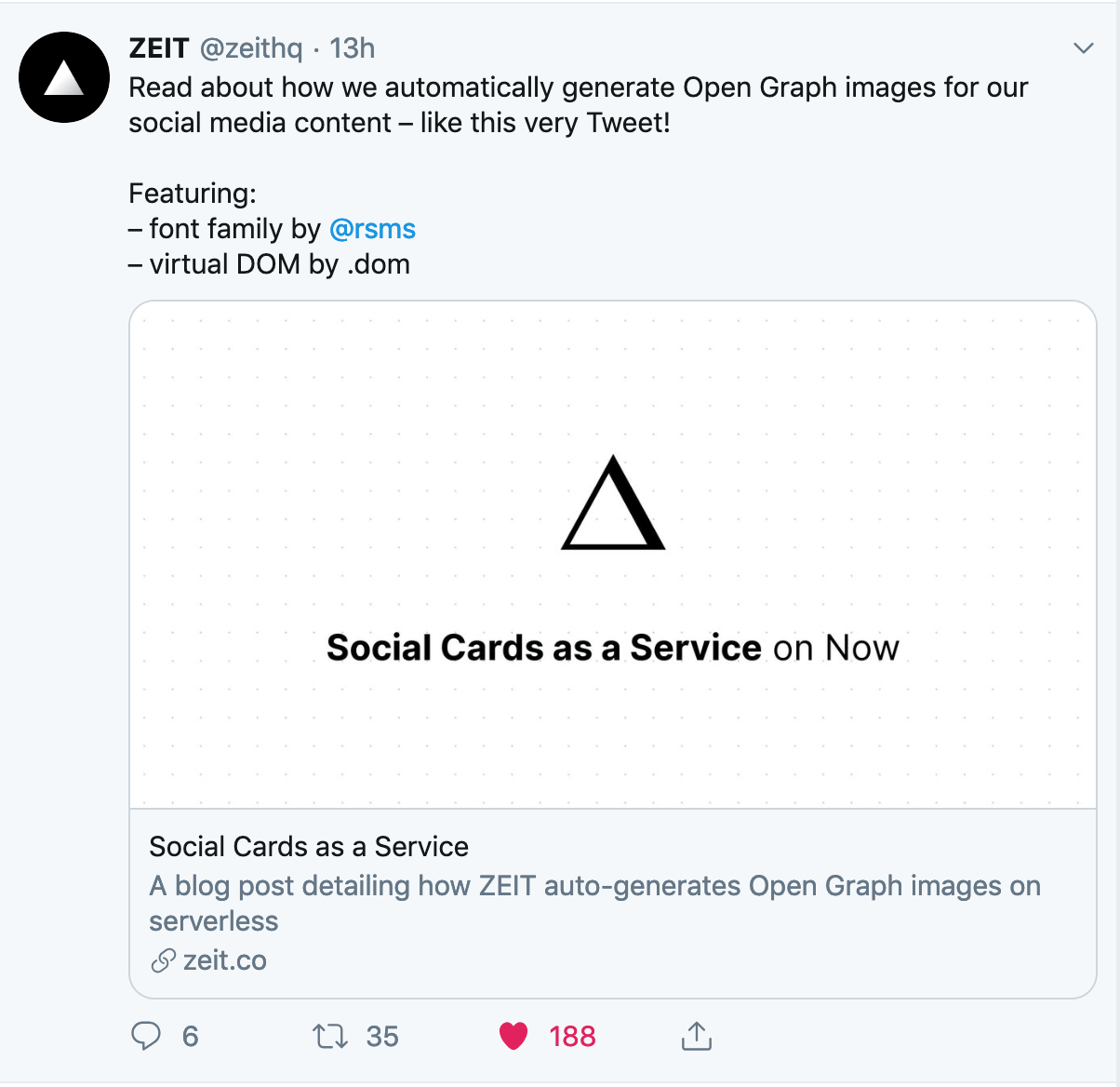Open the reply composer for this tweet
The height and width of the screenshot is (1087, 1120).
click(x=147, y=1035)
